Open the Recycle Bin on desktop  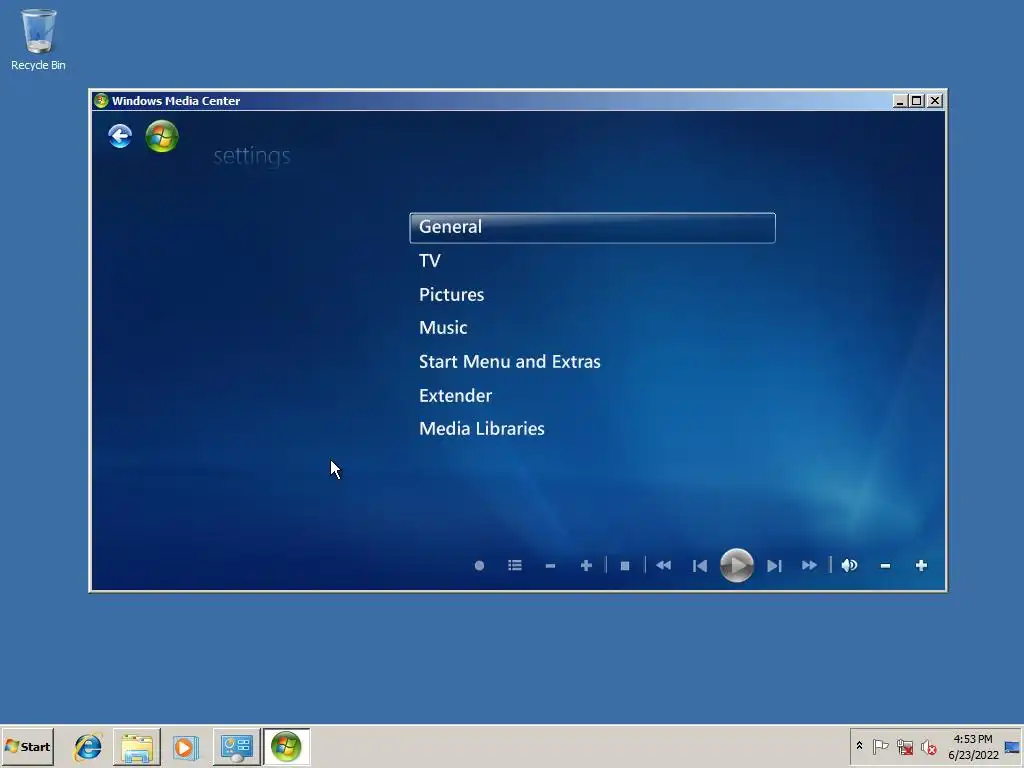(38, 39)
